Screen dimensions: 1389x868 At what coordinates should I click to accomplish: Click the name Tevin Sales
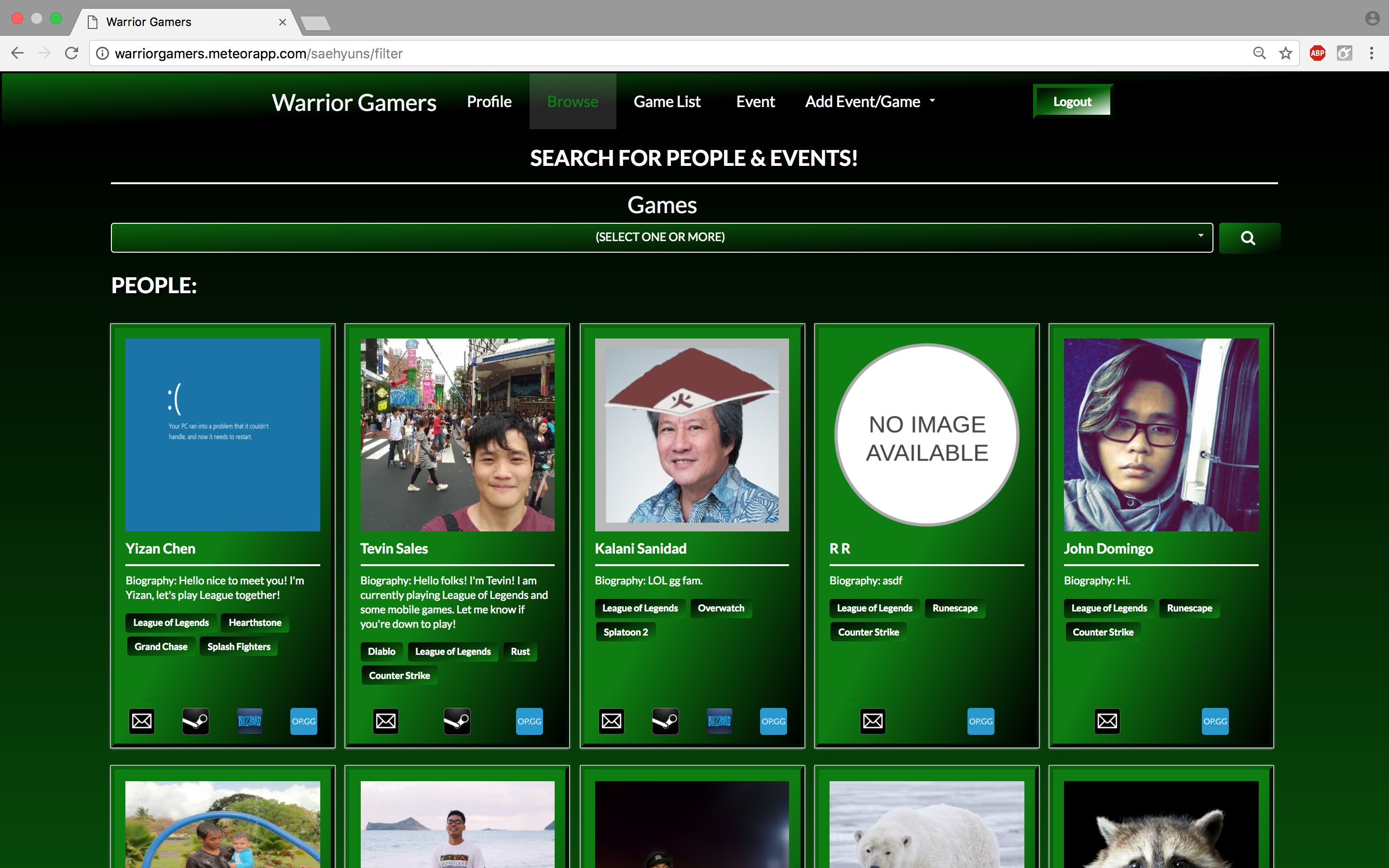point(394,548)
